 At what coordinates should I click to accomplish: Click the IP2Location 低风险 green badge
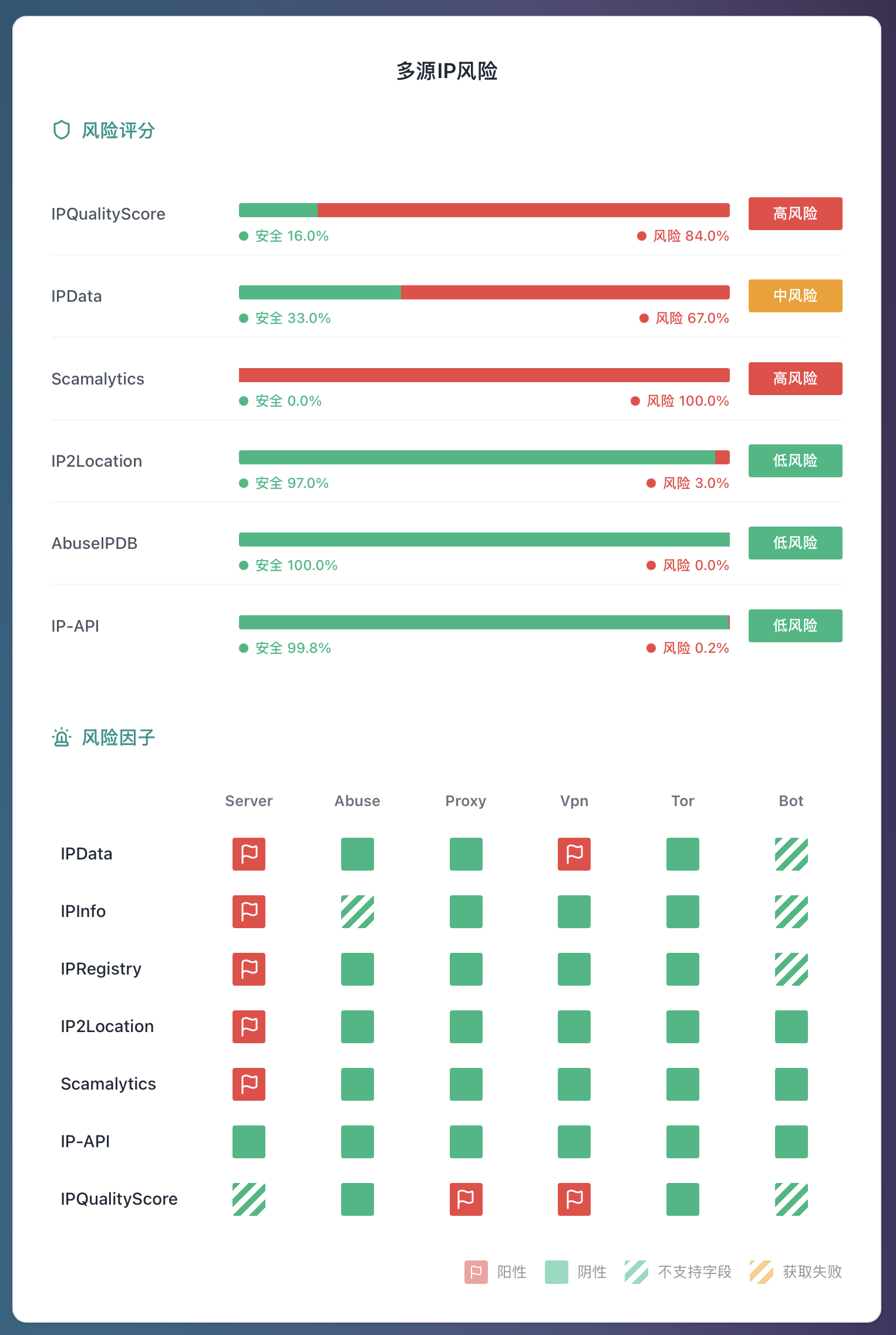(x=796, y=461)
